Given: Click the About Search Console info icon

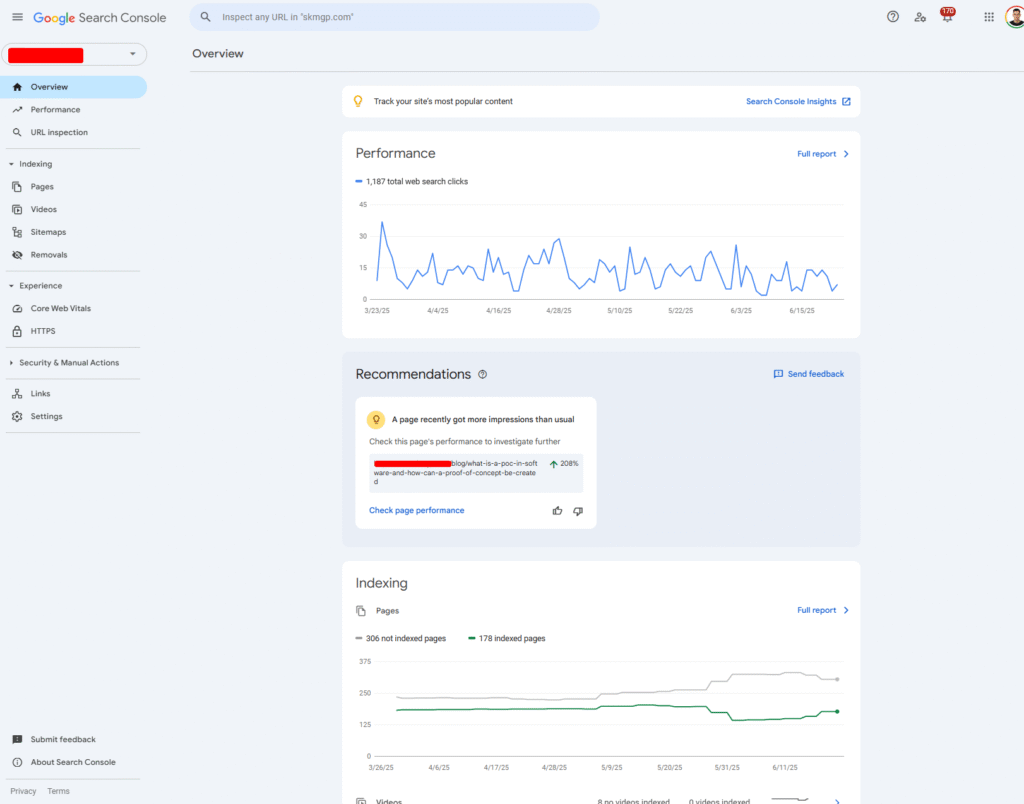Looking at the screenshot, I should click(x=17, y=762).
